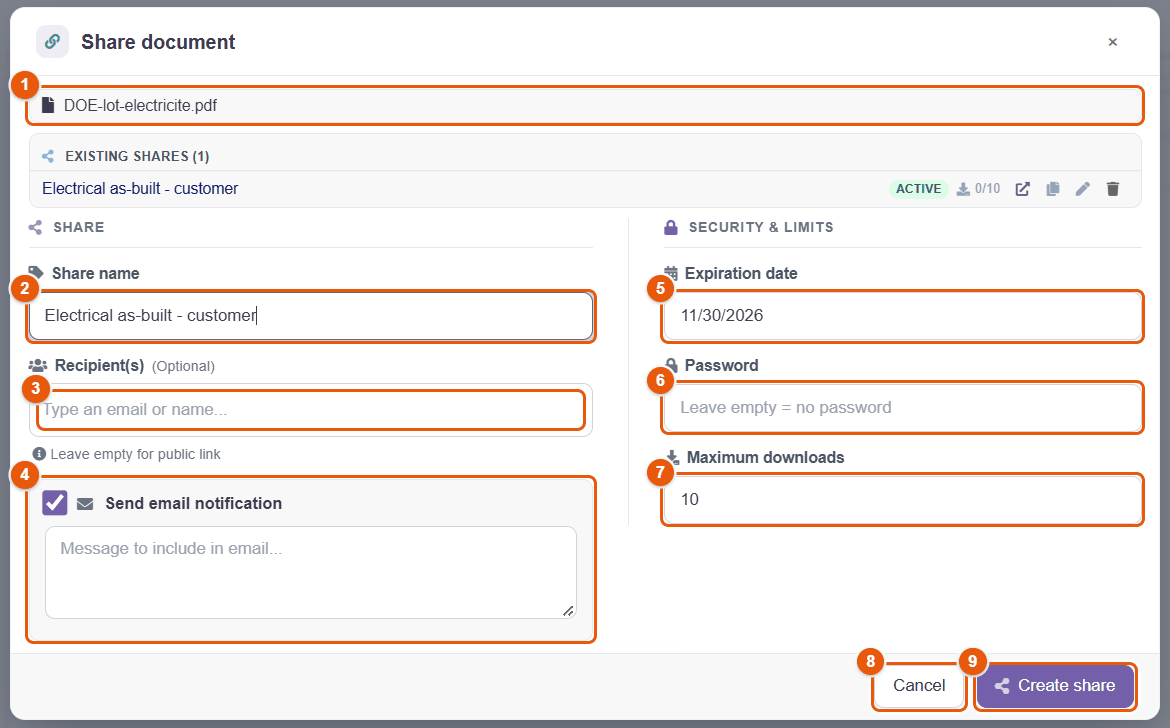
Task: Copy the existing share link
Action: coord(1053,189)
